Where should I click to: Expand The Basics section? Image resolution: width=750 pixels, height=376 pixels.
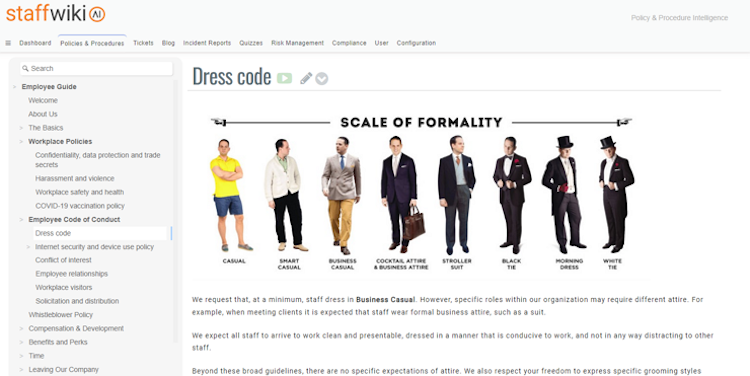tap(21, 128)
